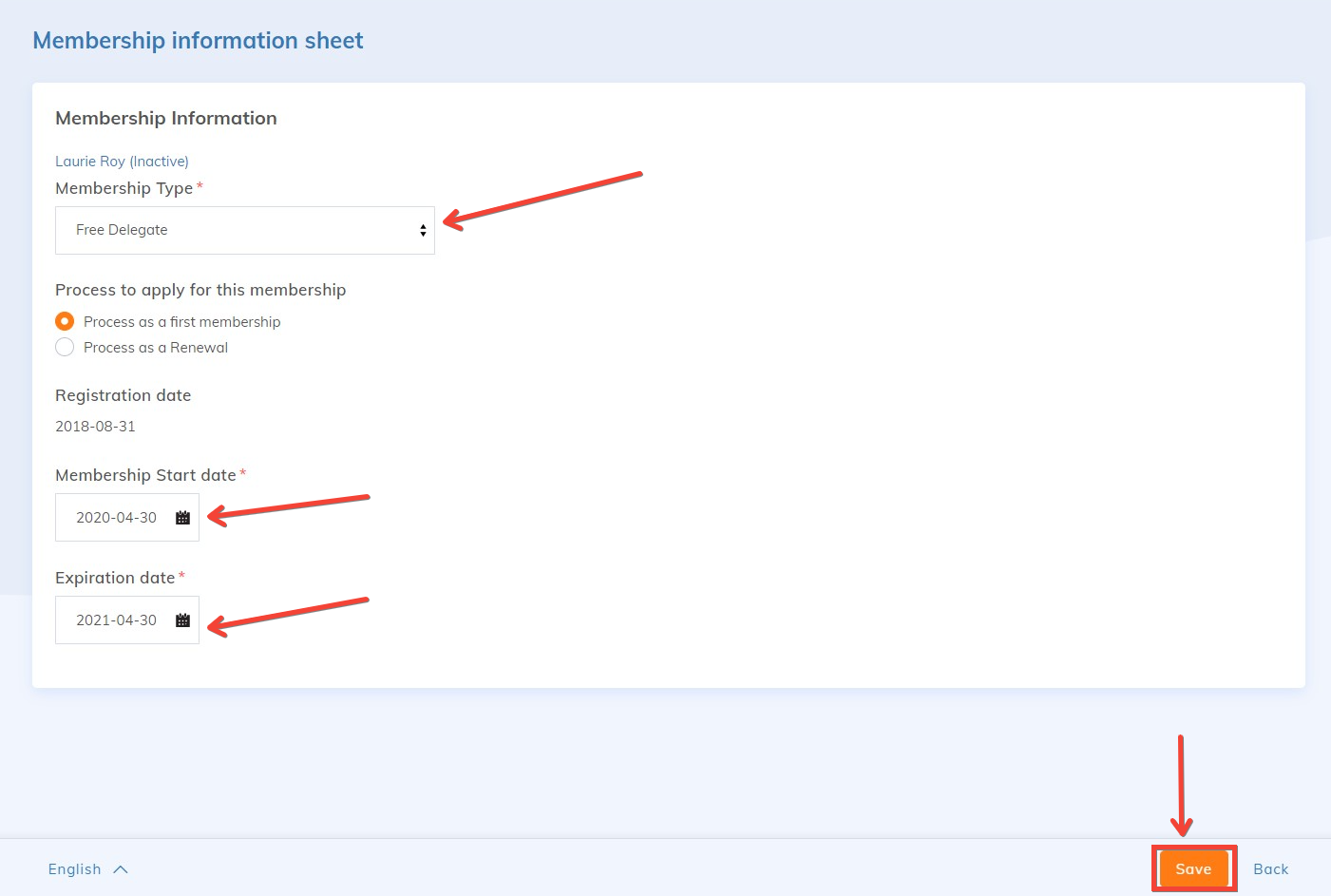Choose the Process as a Renewal radio
The height and width of the screenshot is (896, 1331).
pyautogui.click(x=65, y=348)
